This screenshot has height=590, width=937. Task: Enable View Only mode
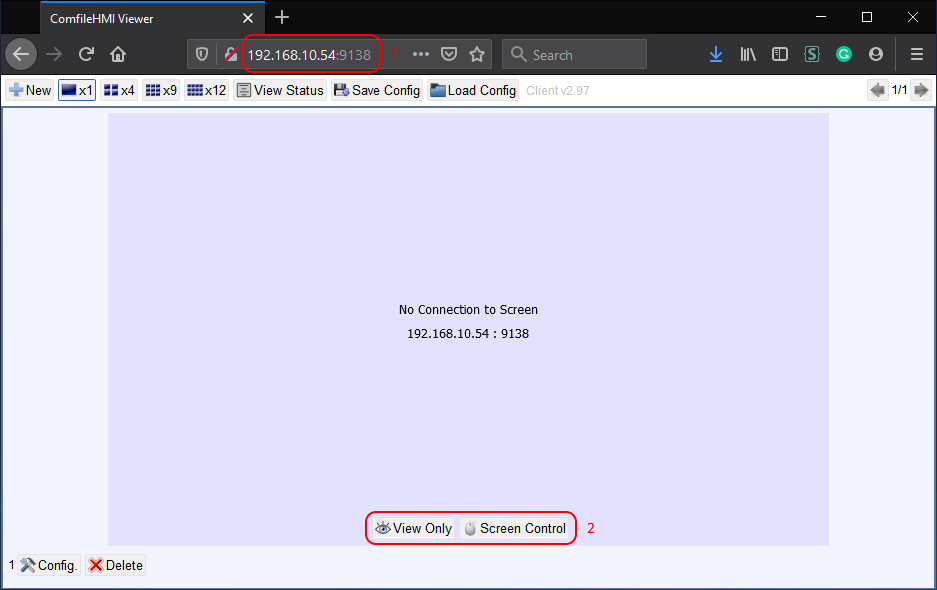[x=414, y=528]
